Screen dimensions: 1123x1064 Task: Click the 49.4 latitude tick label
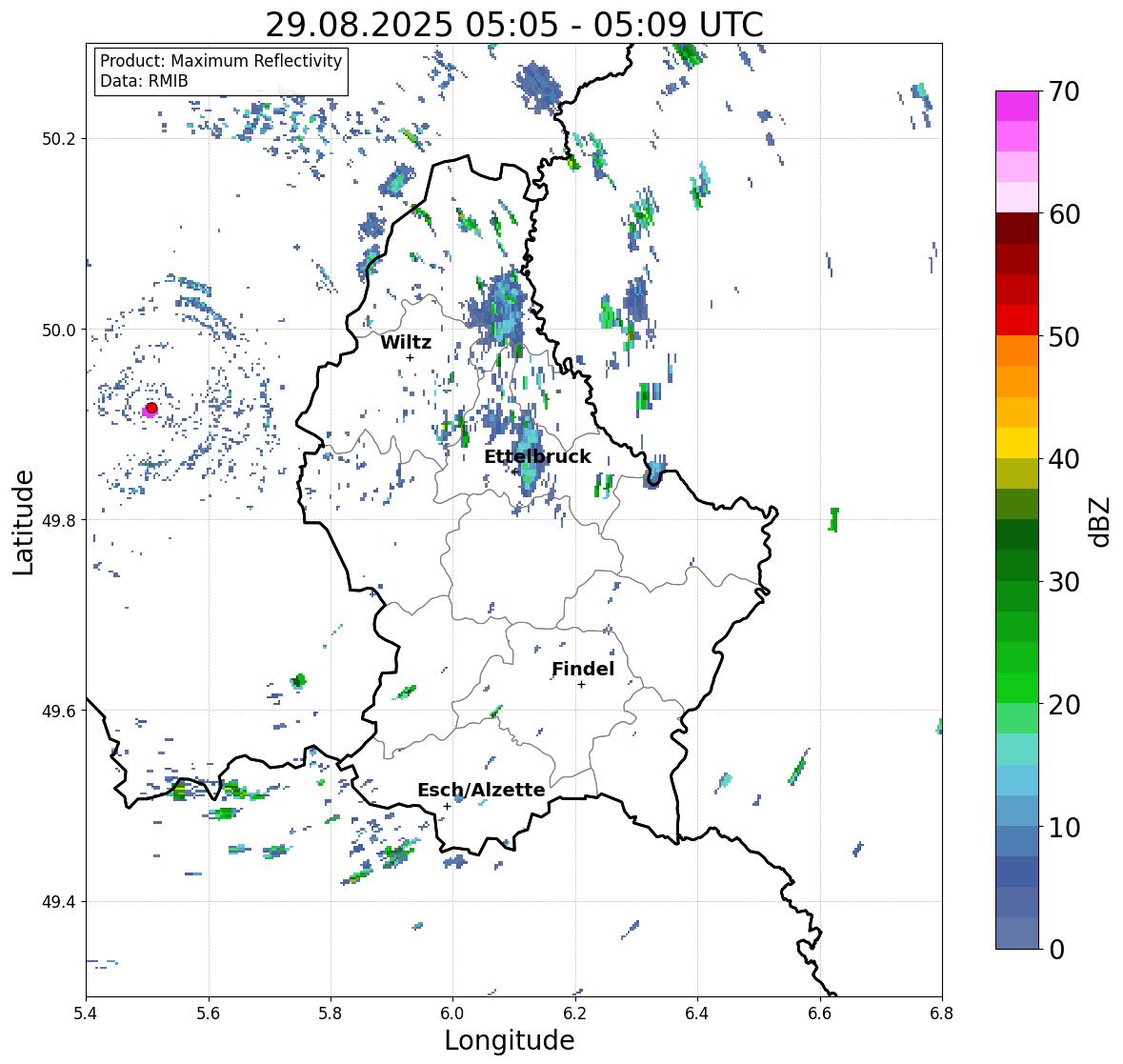(x=59, y=902)
